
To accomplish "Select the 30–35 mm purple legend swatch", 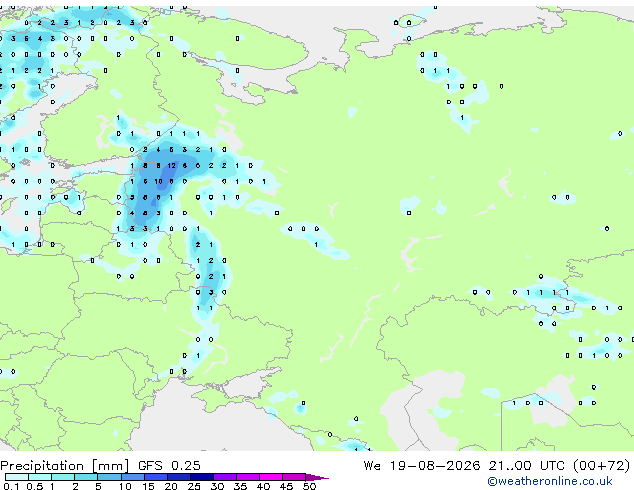I will [224, 477].
